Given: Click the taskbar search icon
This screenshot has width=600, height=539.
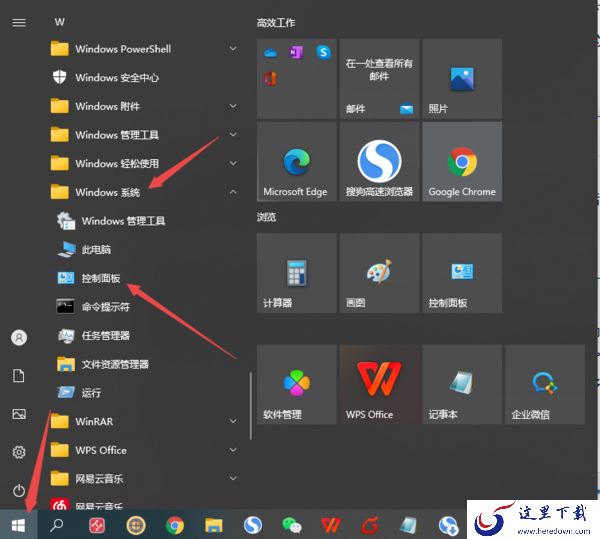Looking at the screenshot, I should (57, 525).
